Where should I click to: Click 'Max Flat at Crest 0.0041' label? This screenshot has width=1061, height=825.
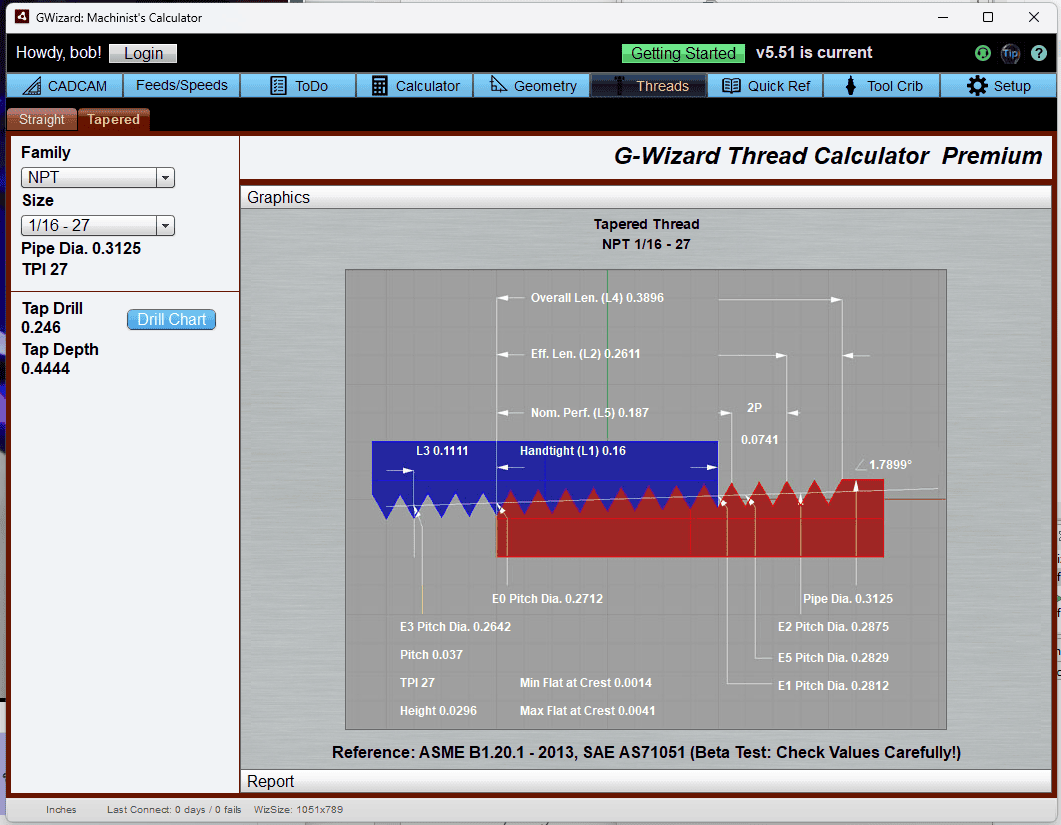[587, 711]
